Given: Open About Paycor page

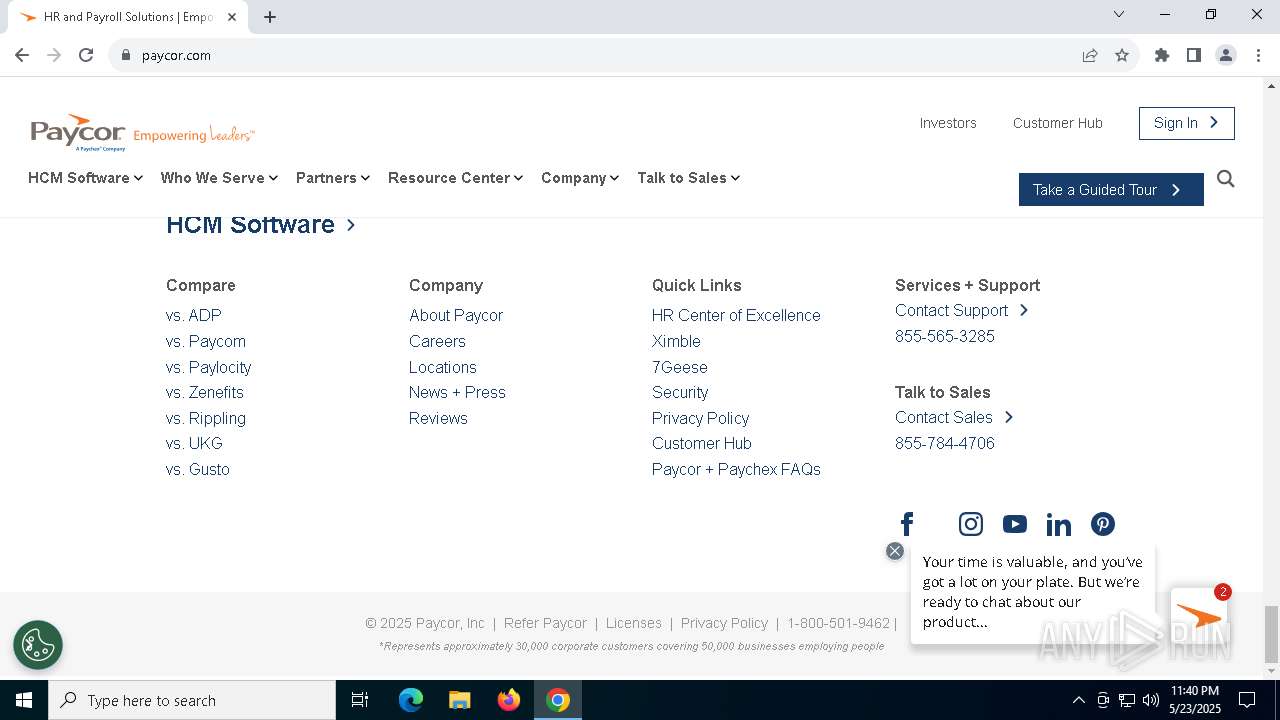Looking at the screenshot, I should tap(456, 315).
